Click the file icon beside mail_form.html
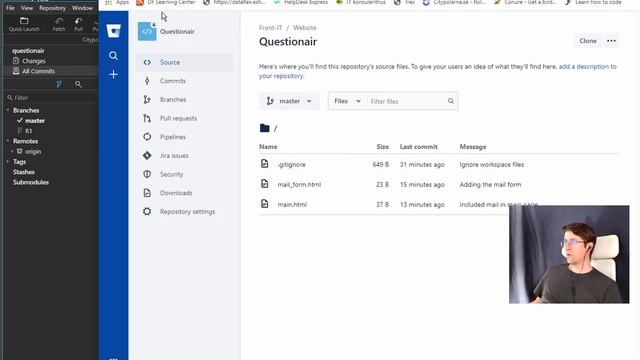The width and height of the screenshot is (640, 360). (264, 184)
